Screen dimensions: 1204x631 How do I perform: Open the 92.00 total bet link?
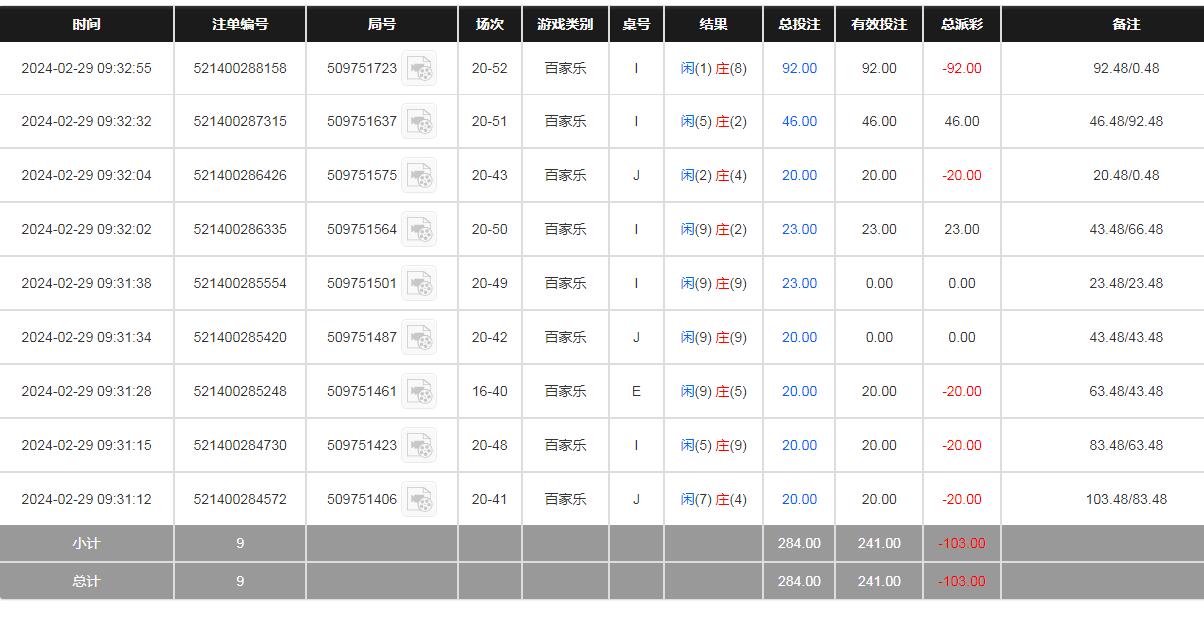[799, 68]
